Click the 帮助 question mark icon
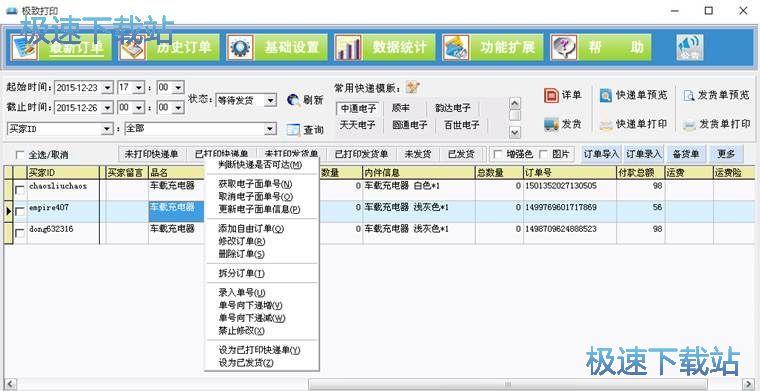 (x=564, y=47)
